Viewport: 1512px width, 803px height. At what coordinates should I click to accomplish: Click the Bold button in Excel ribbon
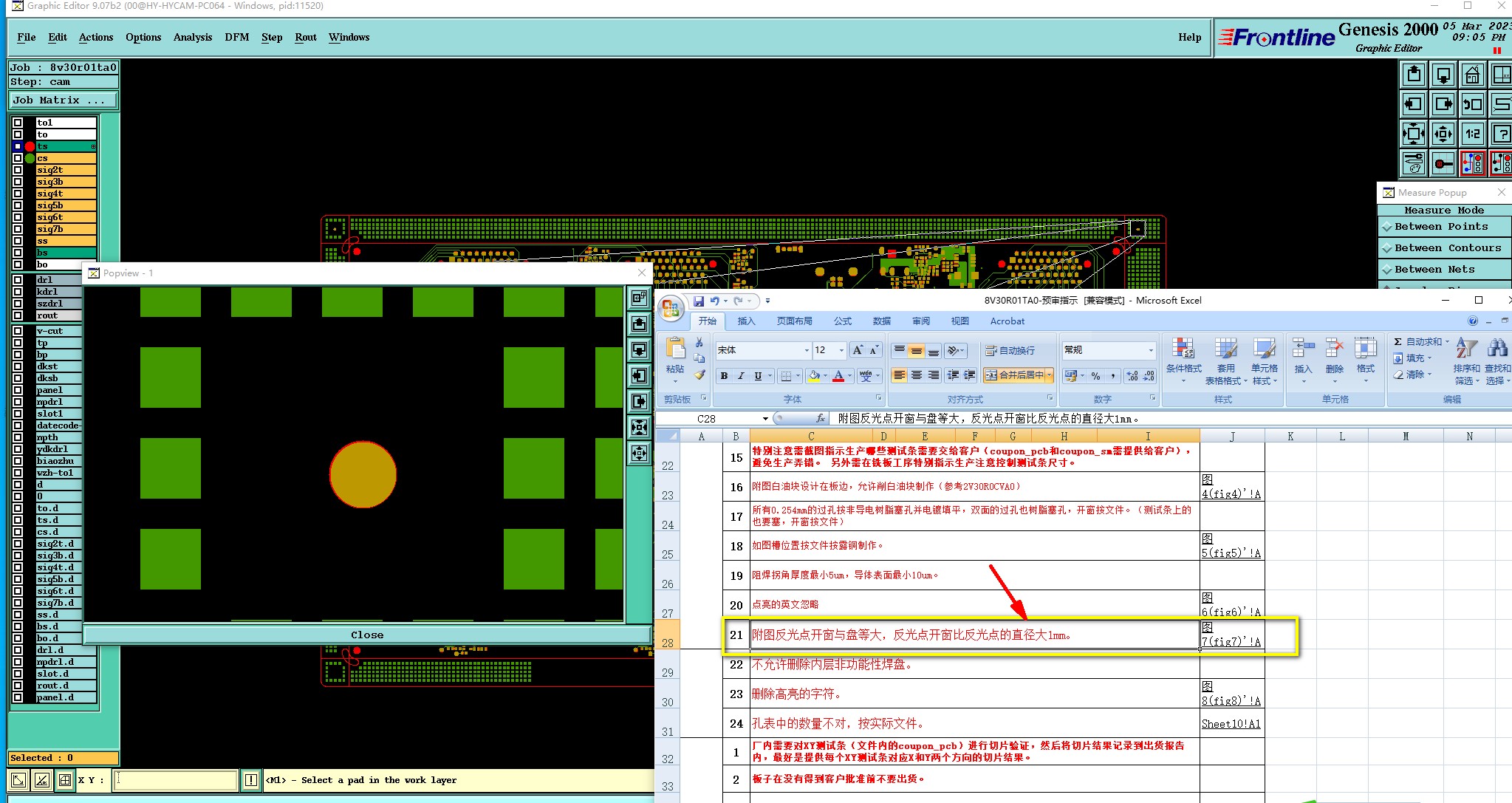724,376
